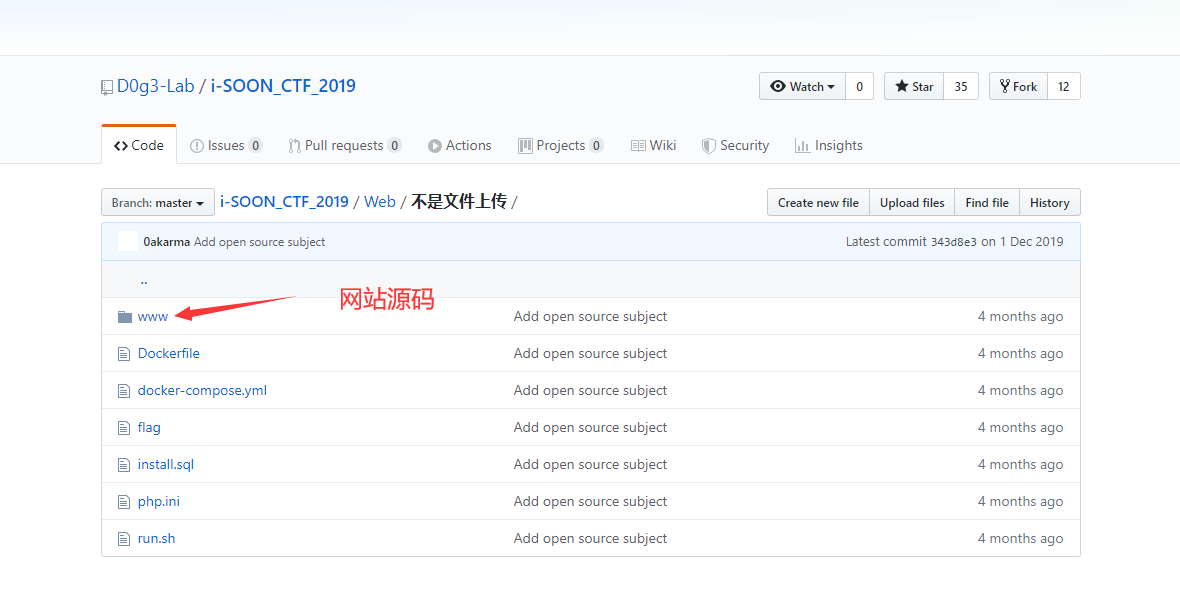
Task: Click the Create new file button
Action: tap(818, 202)
